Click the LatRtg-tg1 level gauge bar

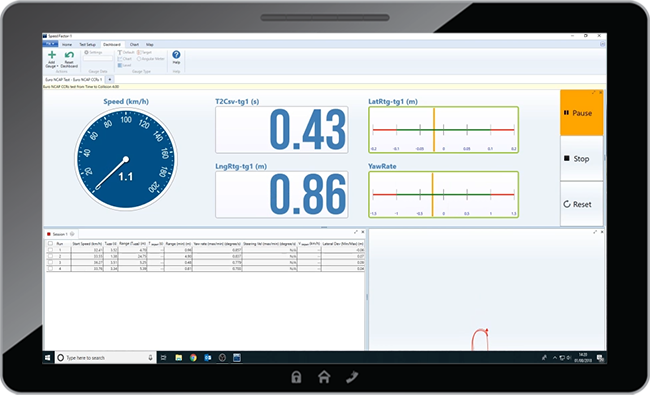[x=443, y=130]
